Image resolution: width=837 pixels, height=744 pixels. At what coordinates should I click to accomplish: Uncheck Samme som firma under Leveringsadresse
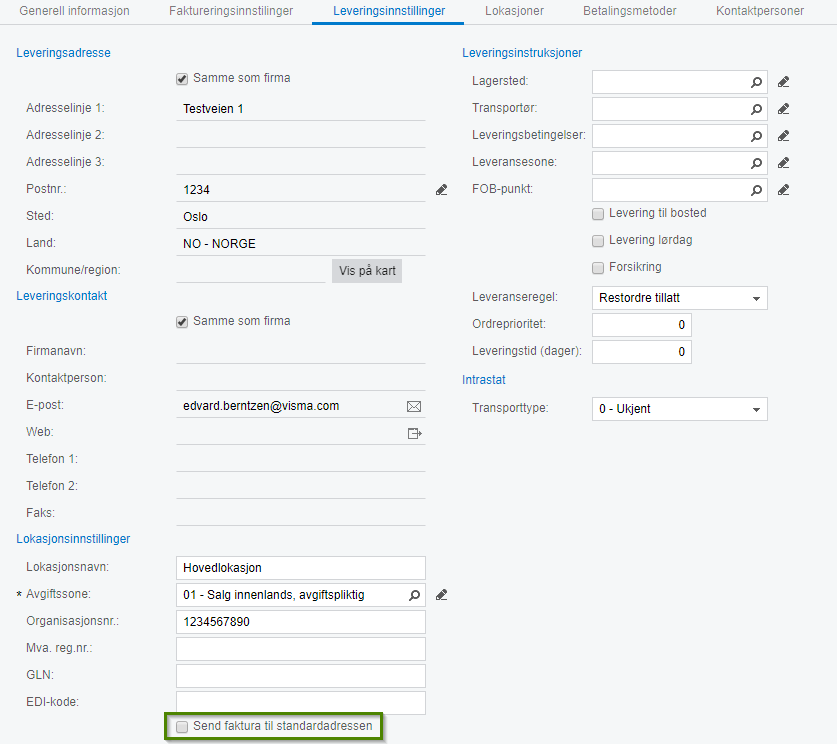(182, 78)
